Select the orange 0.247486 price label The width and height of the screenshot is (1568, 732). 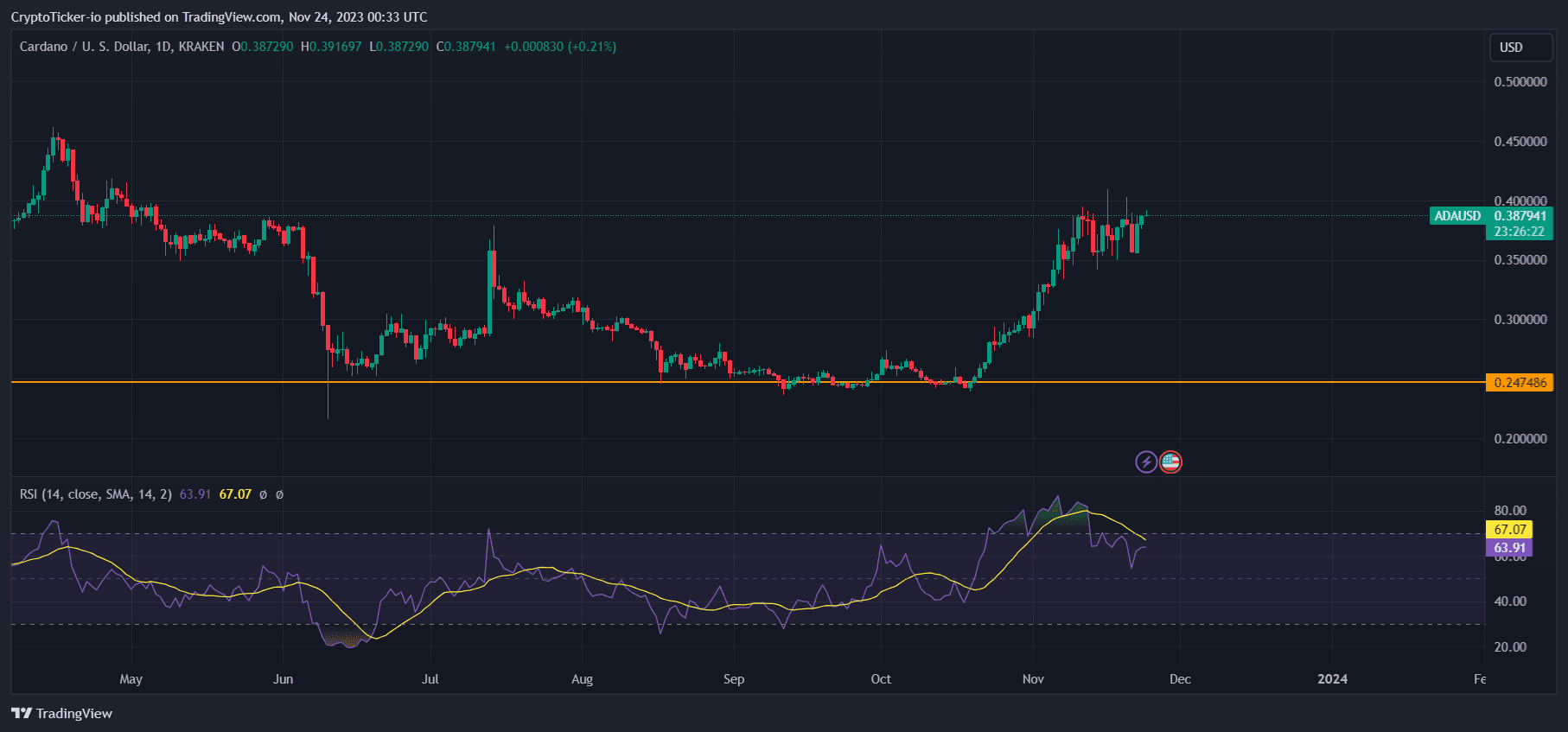1520,382
